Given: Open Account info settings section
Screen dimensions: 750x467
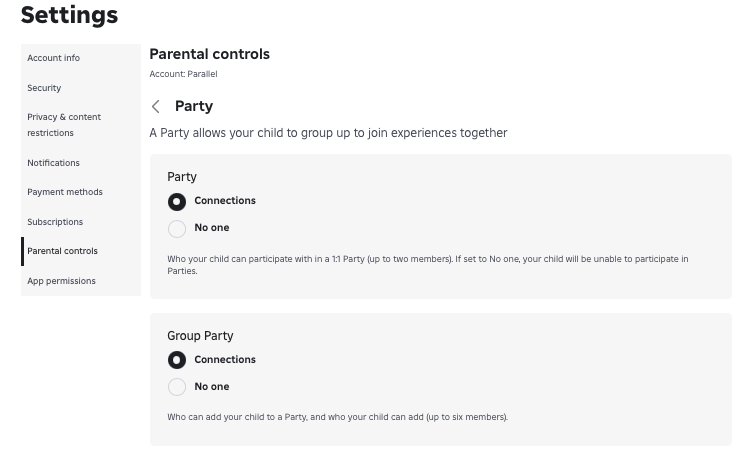Looking at the screenshot, I should pyautogui.click(x=54, y=58).
